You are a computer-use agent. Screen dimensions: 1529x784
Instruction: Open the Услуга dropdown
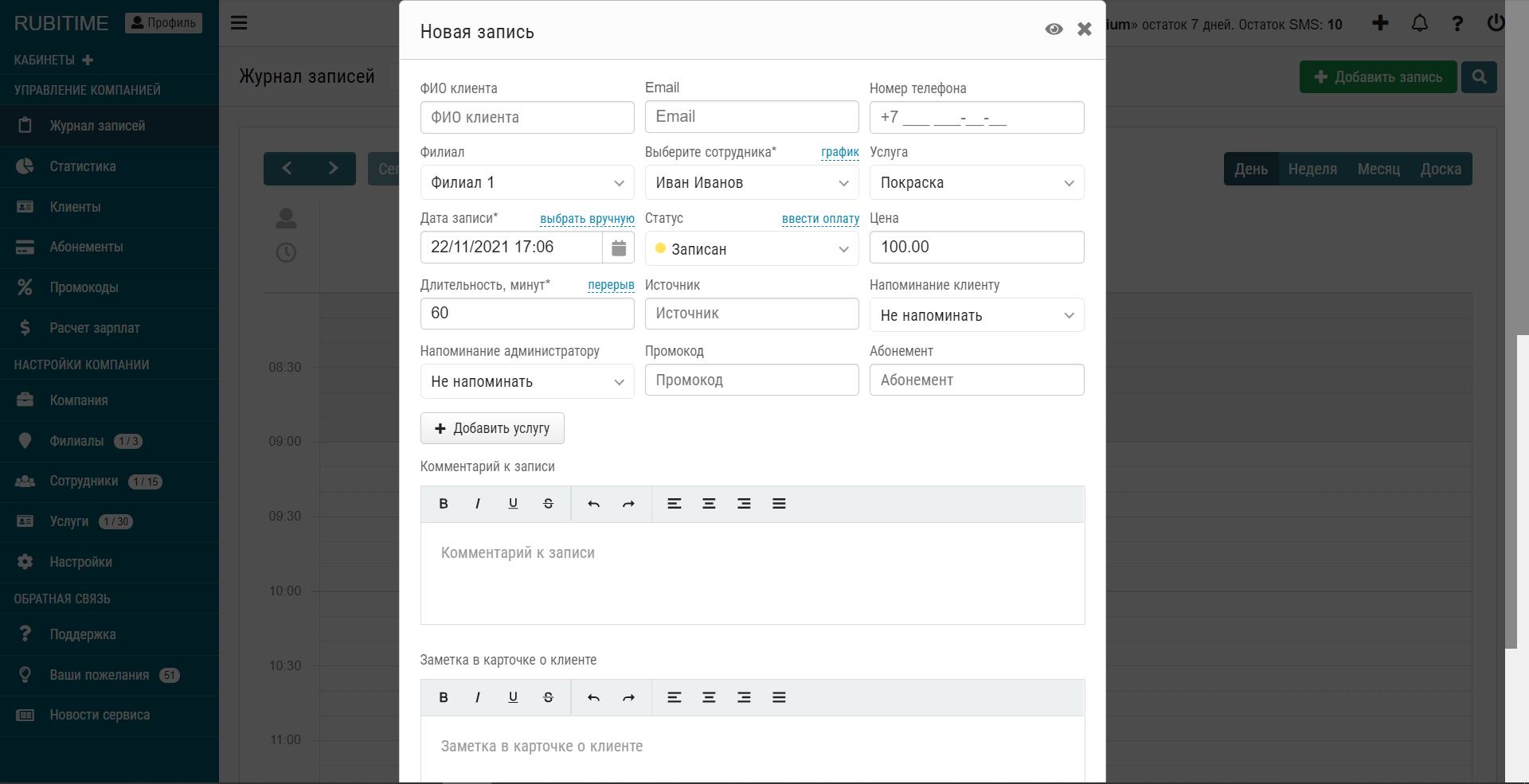pyautogui.click(x=976, y=182)
